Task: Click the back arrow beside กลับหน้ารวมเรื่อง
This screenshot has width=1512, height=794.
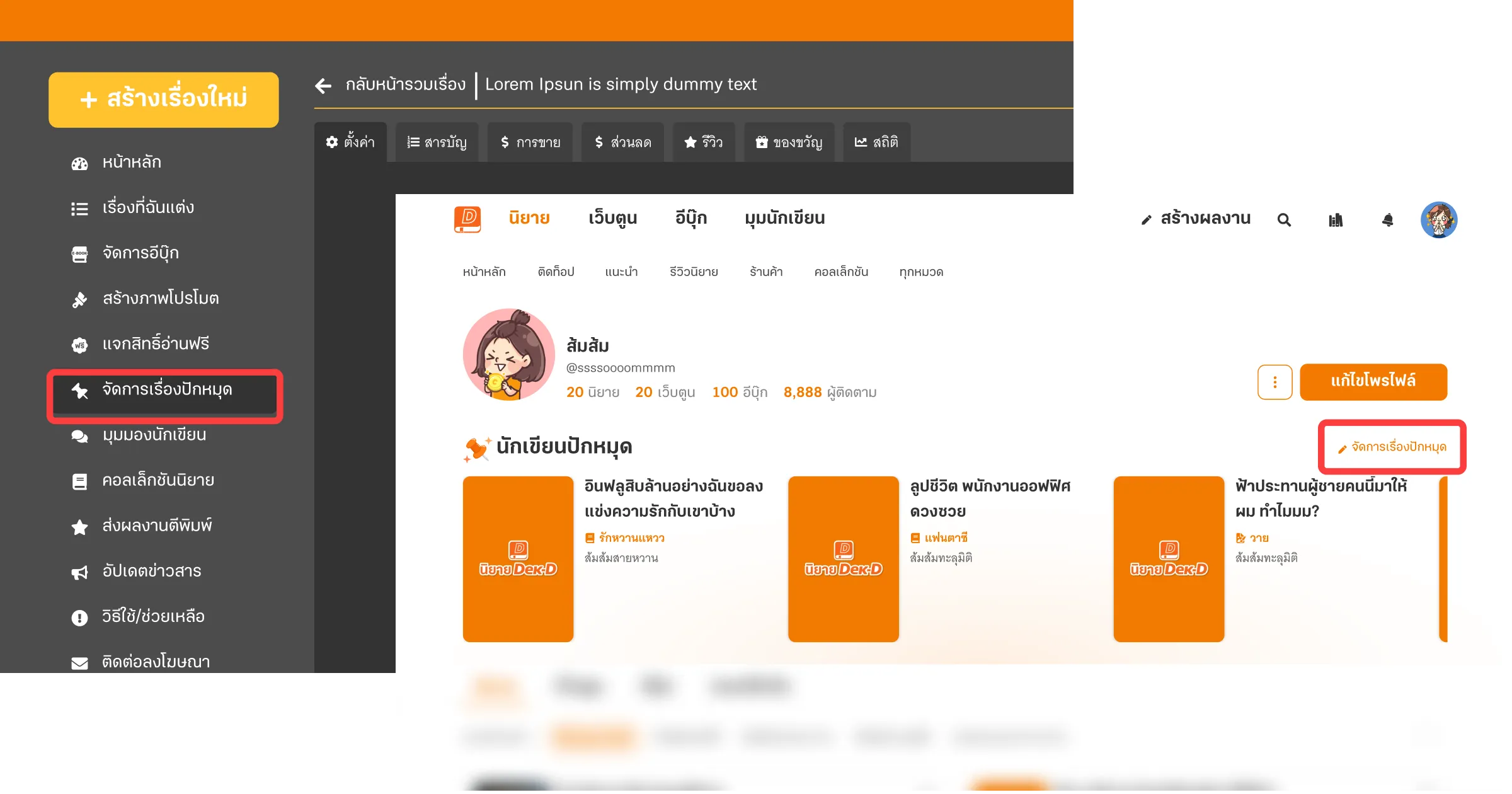Action: pos(323,86)
